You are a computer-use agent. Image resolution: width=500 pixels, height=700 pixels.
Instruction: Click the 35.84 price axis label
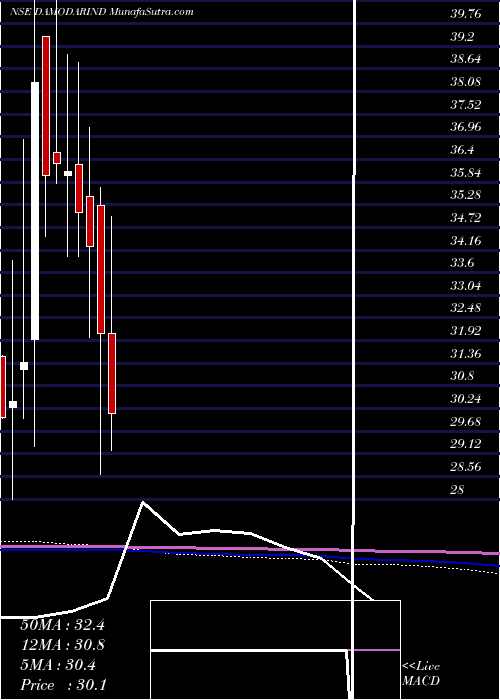[x=466, y=173]
